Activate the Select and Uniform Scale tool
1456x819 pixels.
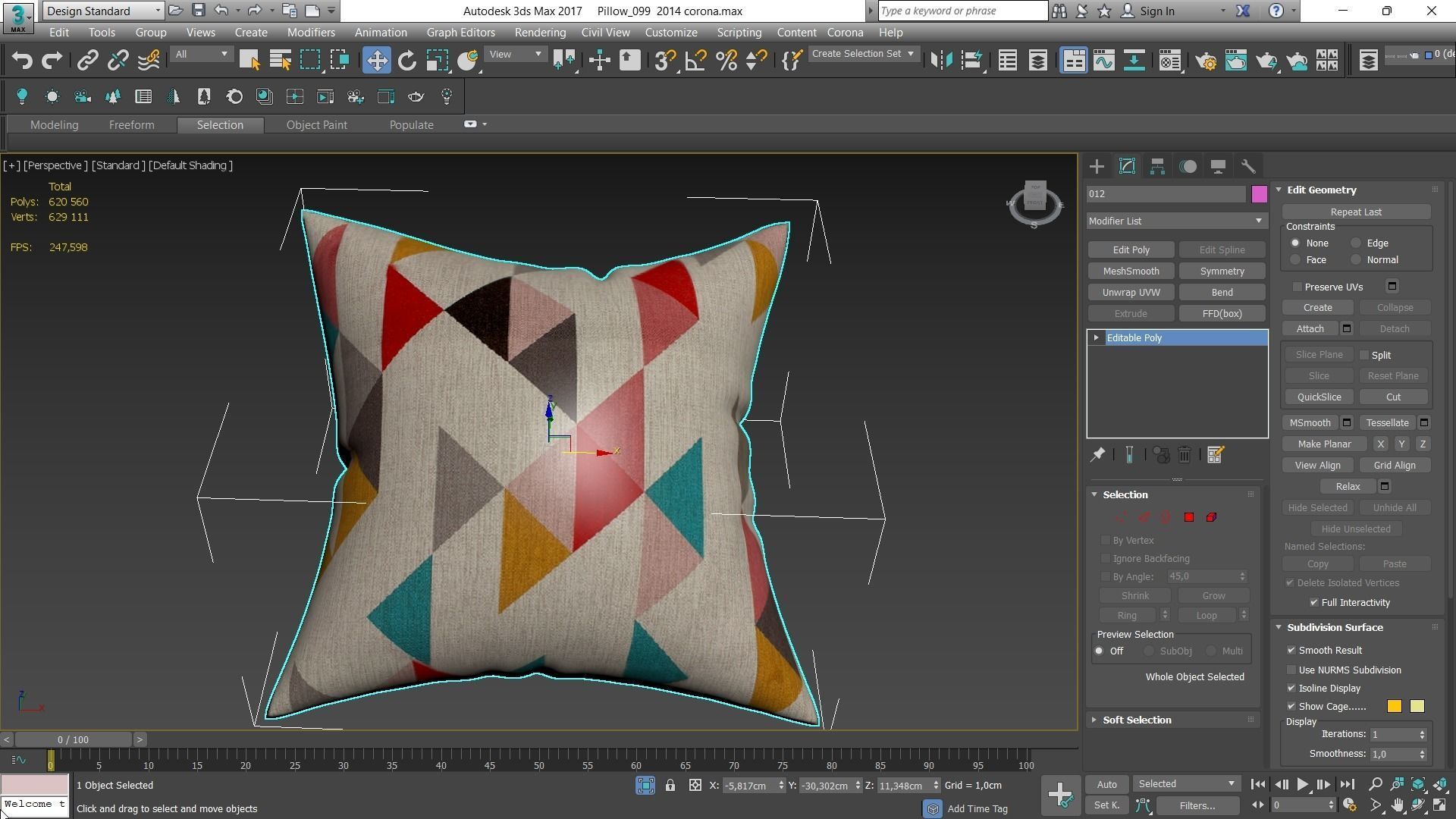pyautogui.click(x=438, y=61)
